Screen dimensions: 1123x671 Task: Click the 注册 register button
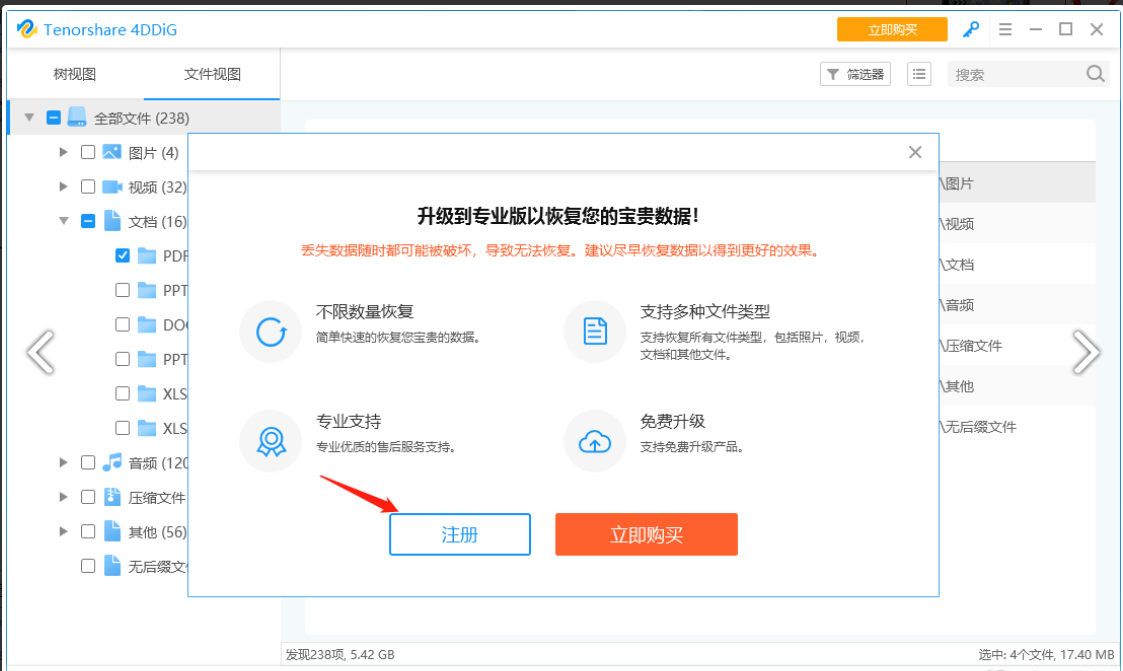460,534
